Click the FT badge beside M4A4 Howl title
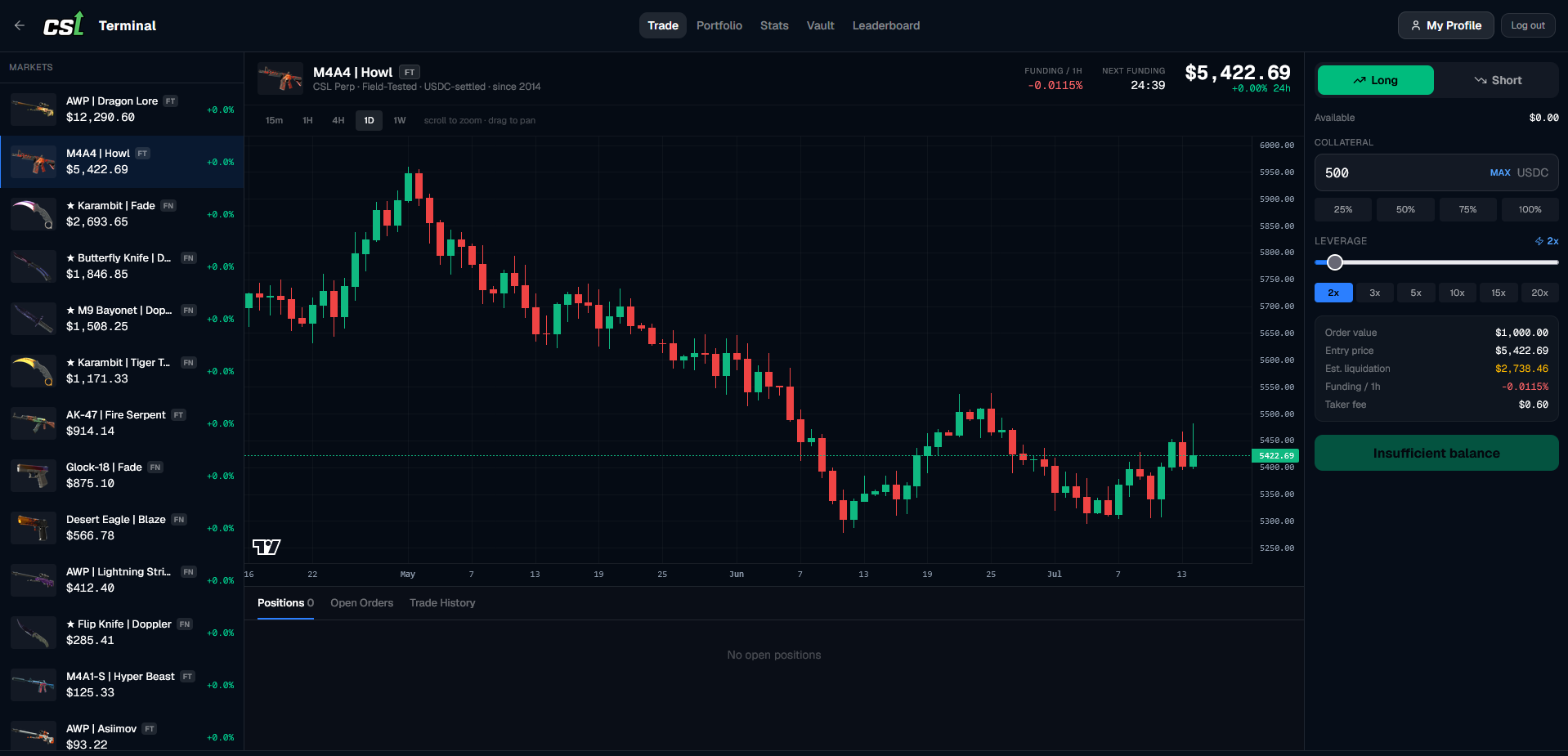Image resolution: width=1568 pixels, height=756 pixels. (410, 72)
